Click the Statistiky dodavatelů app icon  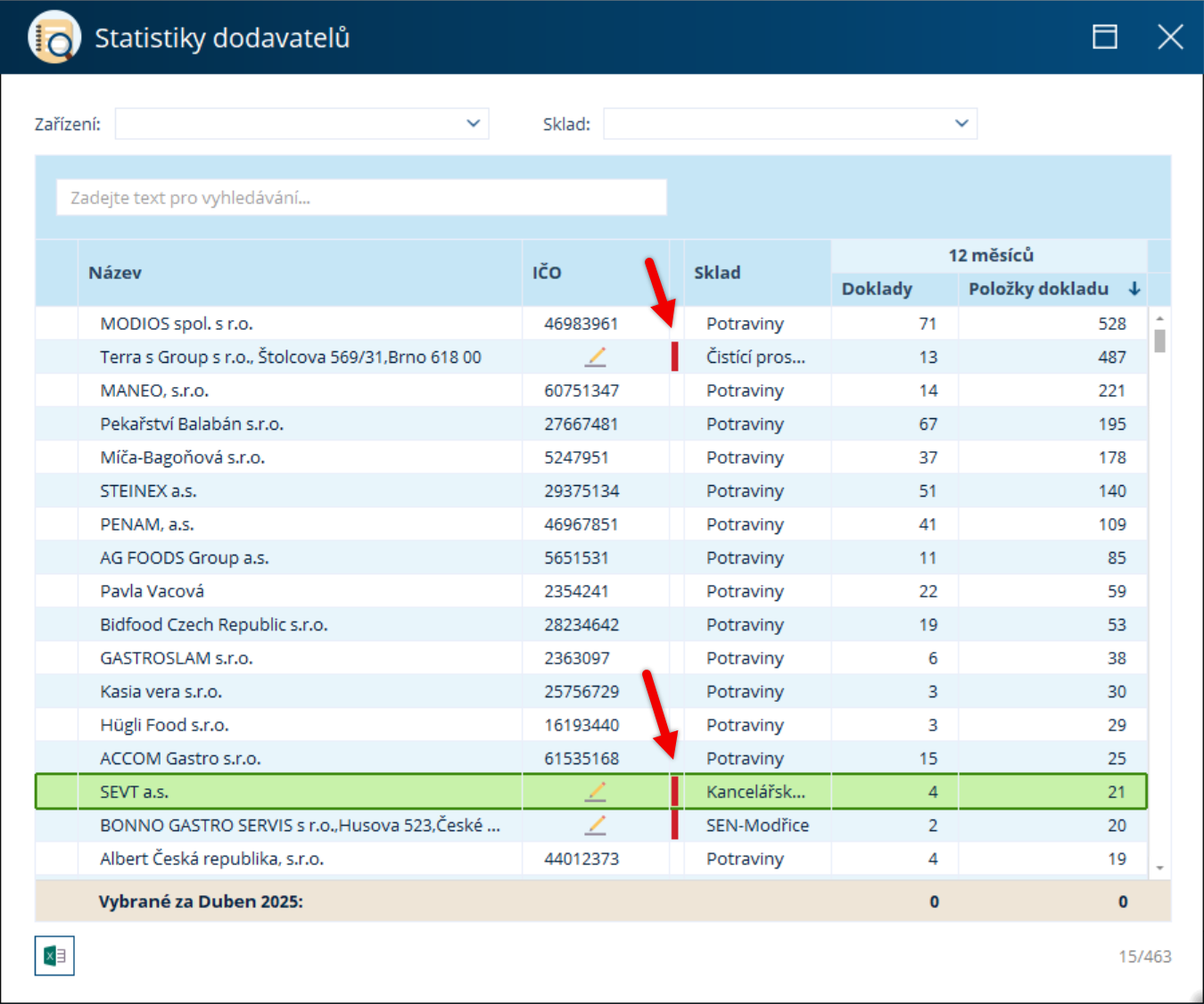pyautogui.click(x=54, y=37)
